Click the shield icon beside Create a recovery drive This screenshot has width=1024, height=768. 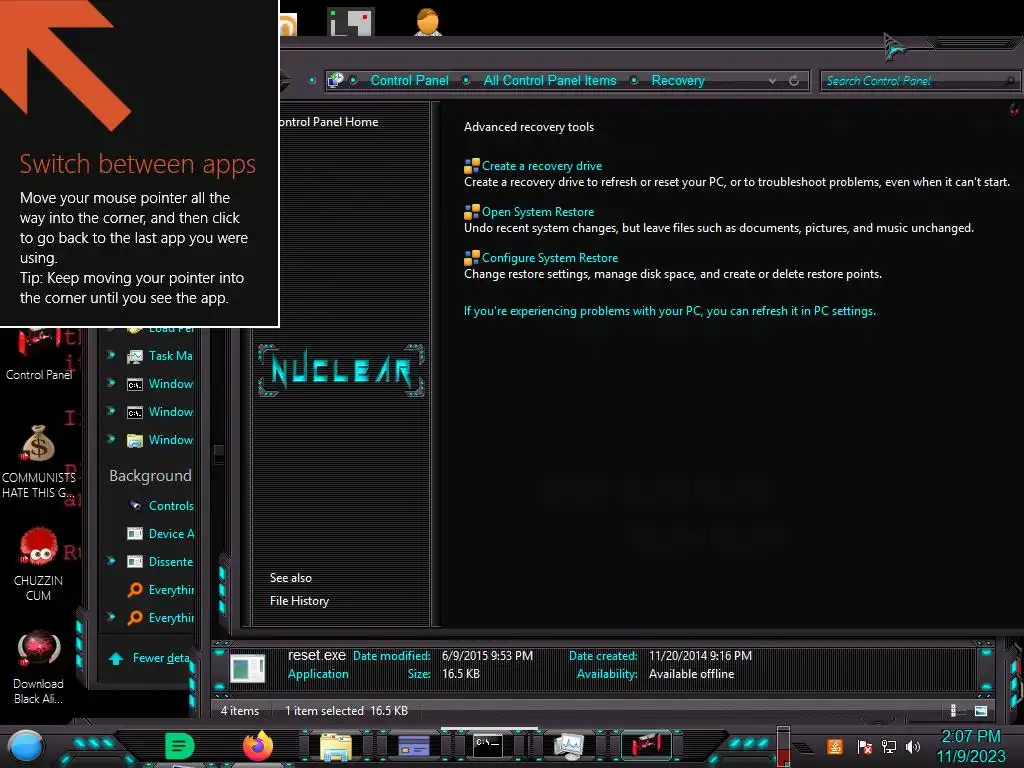point(472,166)
